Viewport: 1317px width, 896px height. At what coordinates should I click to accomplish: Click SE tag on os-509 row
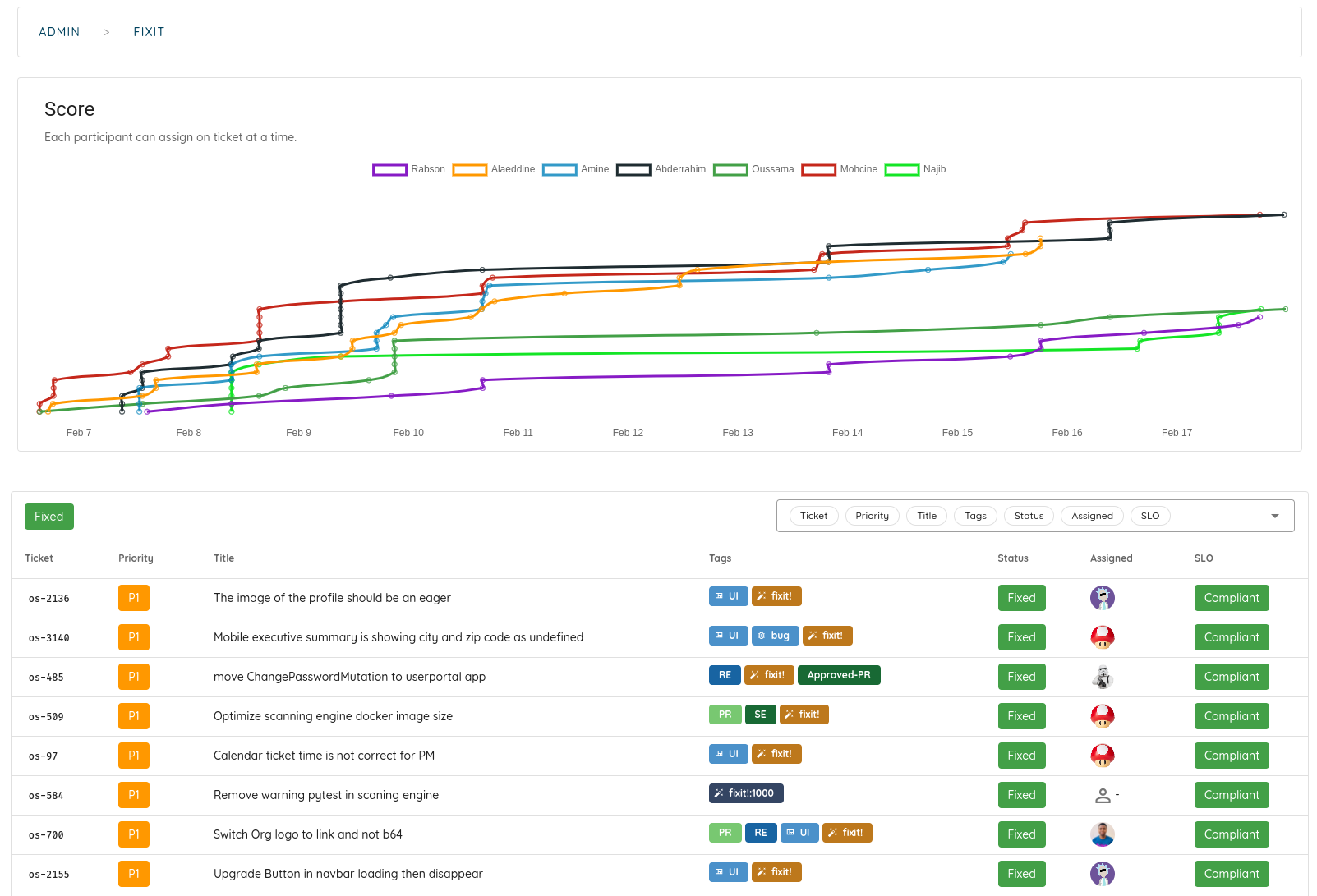pos(760,715)
